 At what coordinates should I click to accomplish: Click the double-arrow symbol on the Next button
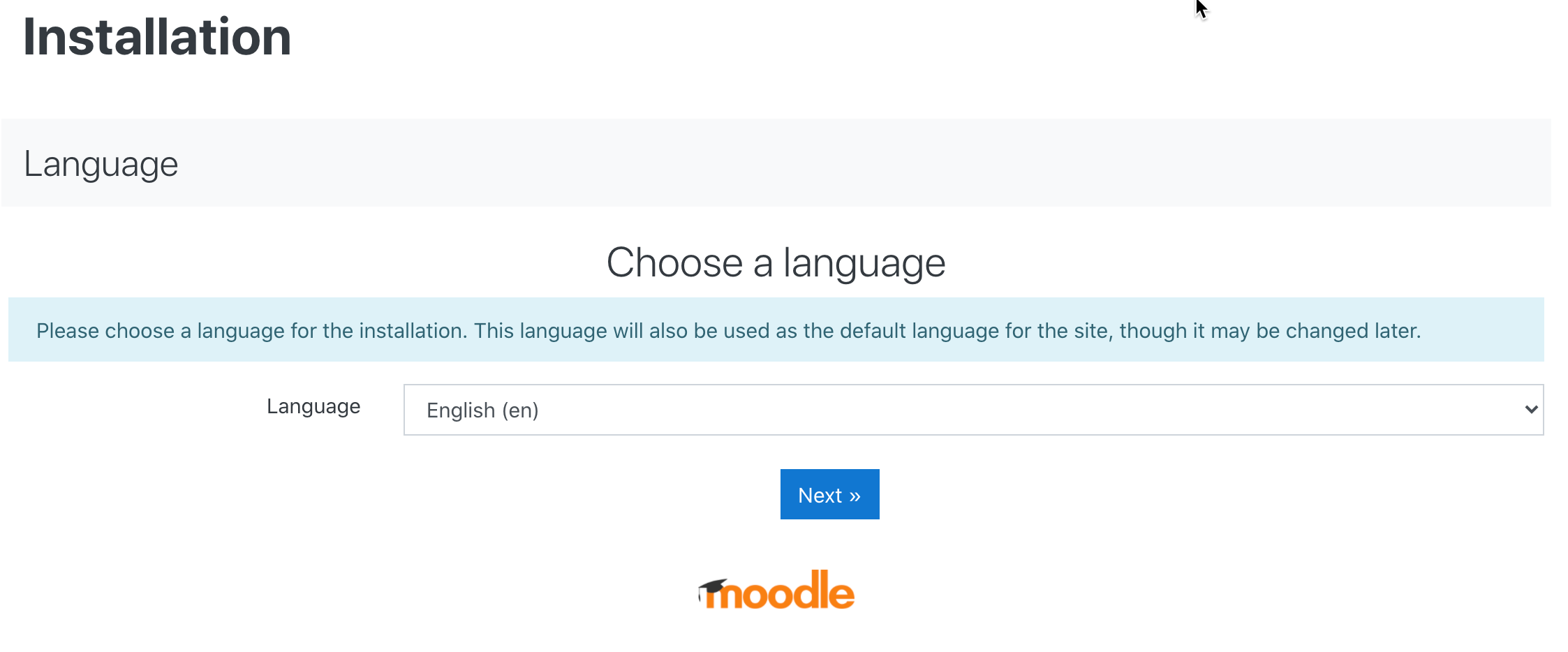pos(855,496)
